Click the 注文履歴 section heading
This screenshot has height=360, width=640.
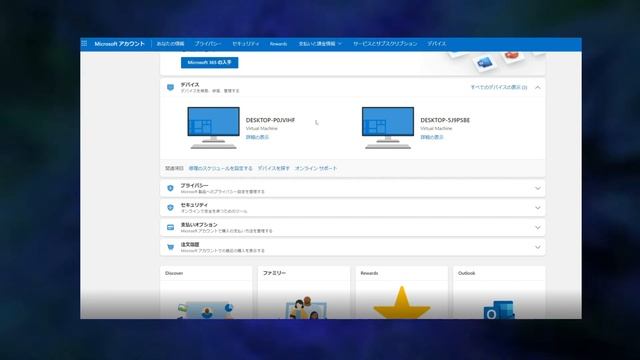pyautogui.click(x=190, y=244)
